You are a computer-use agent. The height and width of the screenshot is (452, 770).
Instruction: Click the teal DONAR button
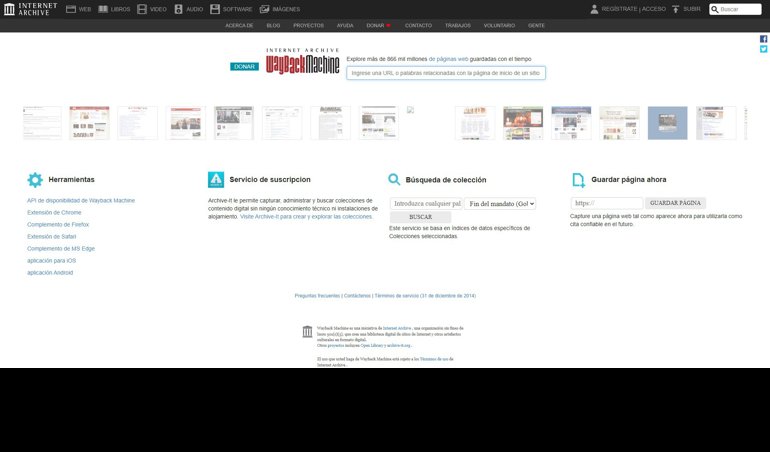[x=245, y=67]
